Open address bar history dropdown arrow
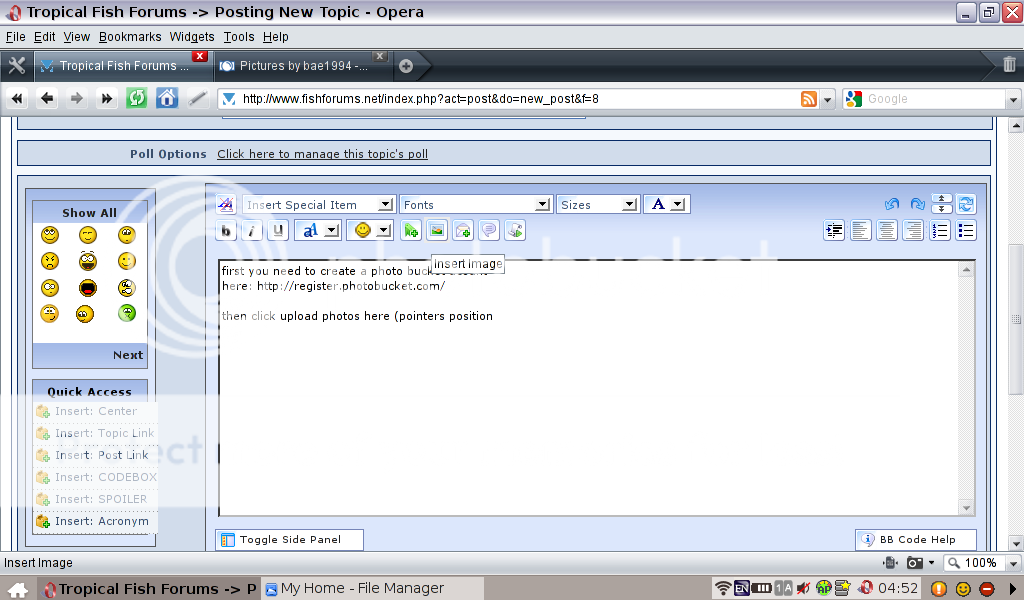 point(827,100)
